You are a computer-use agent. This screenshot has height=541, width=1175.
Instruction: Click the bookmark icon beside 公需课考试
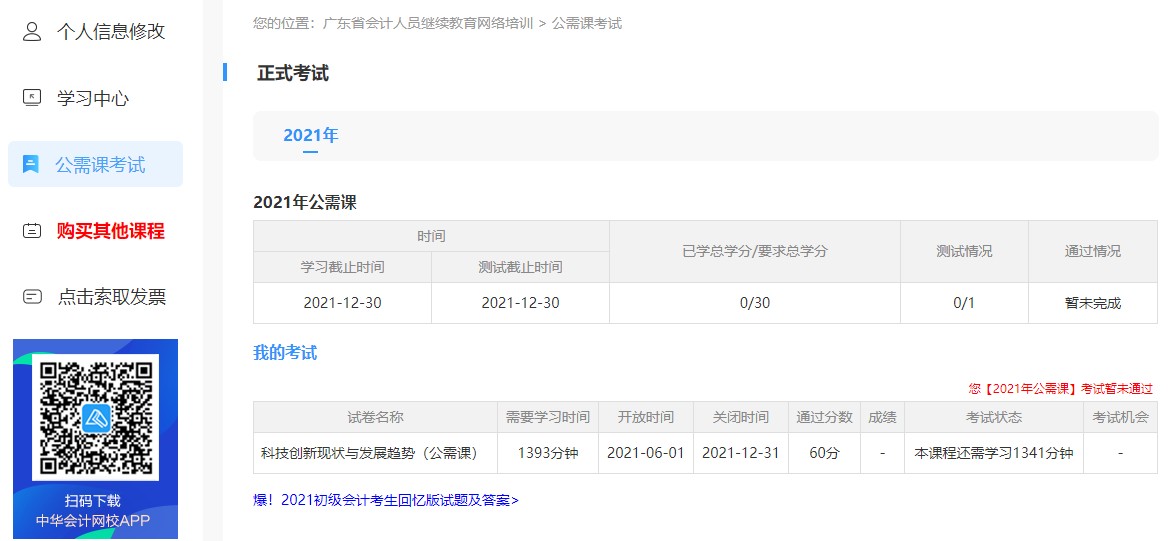(31, 165)
